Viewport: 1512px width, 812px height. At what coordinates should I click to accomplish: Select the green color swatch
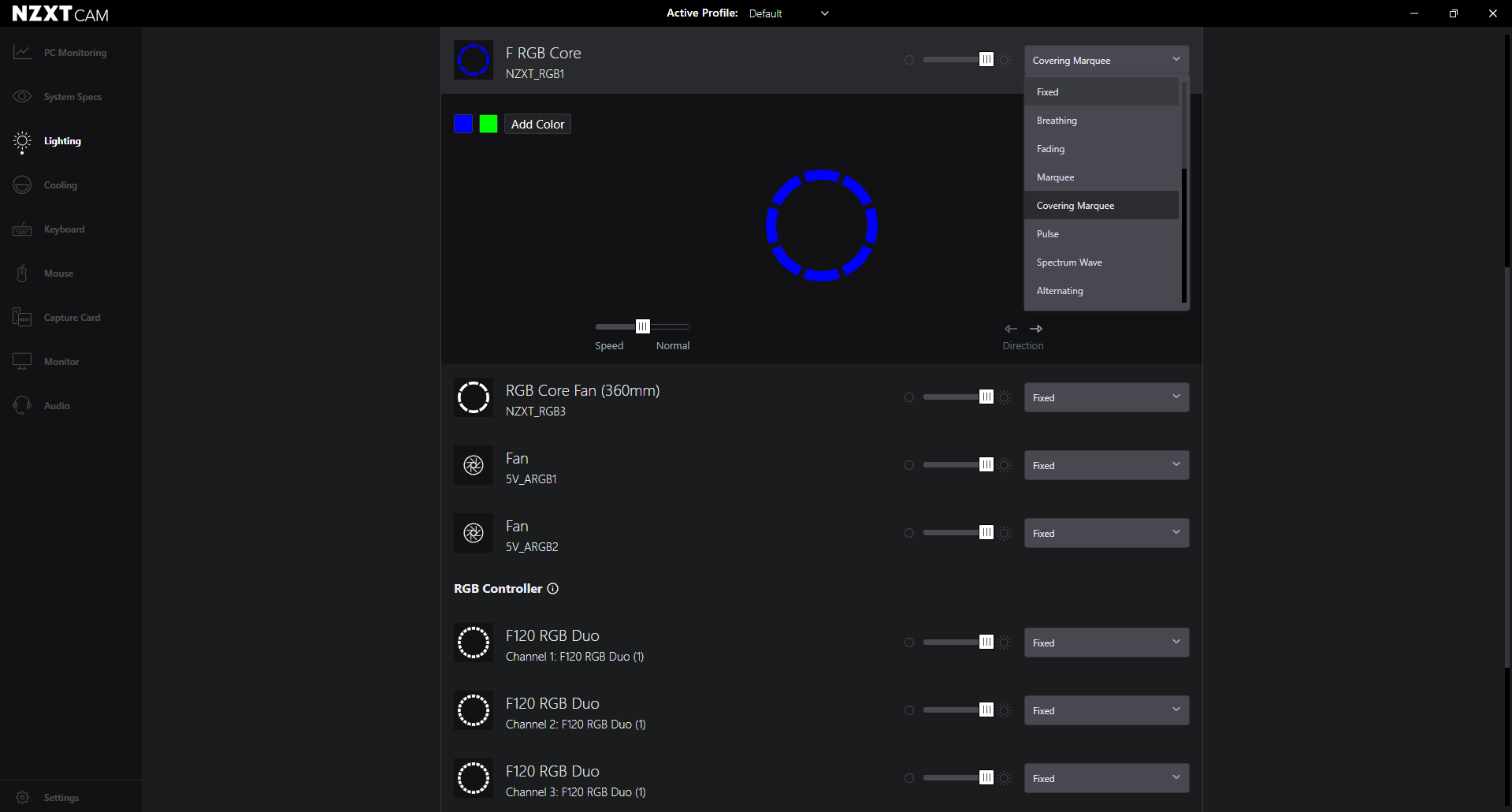point(489,124)
